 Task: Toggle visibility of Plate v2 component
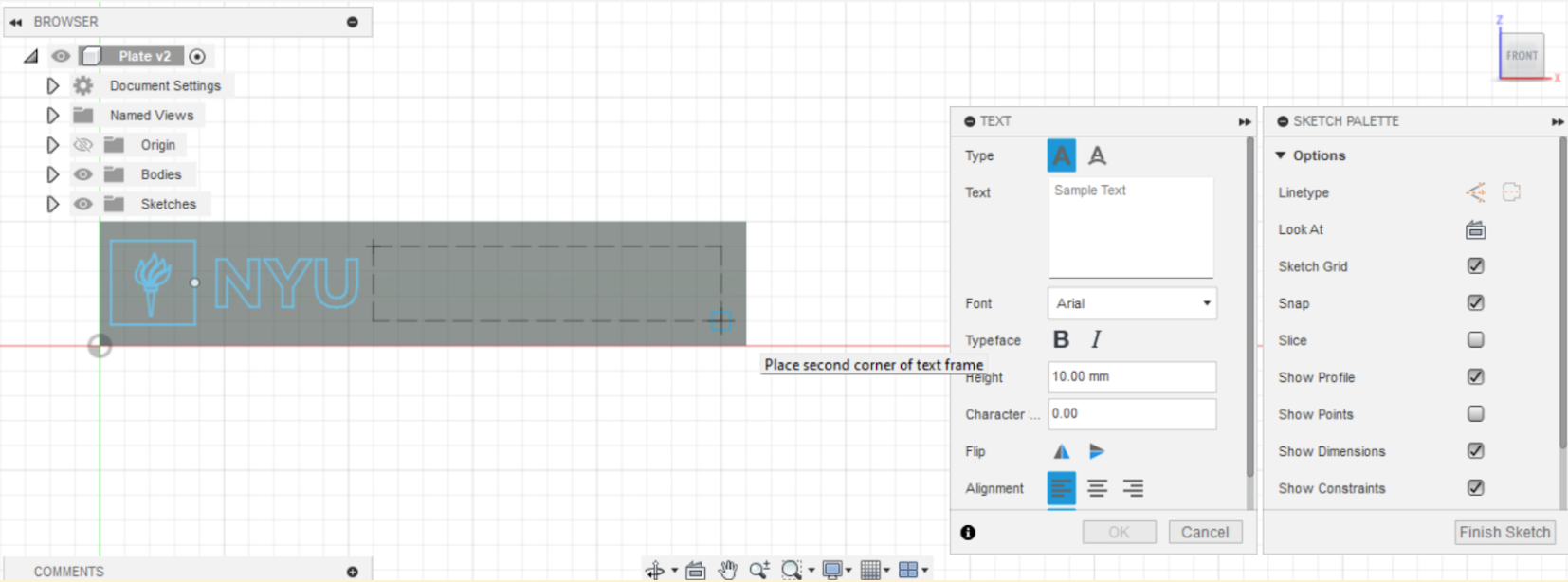click(x=61, y=56)
